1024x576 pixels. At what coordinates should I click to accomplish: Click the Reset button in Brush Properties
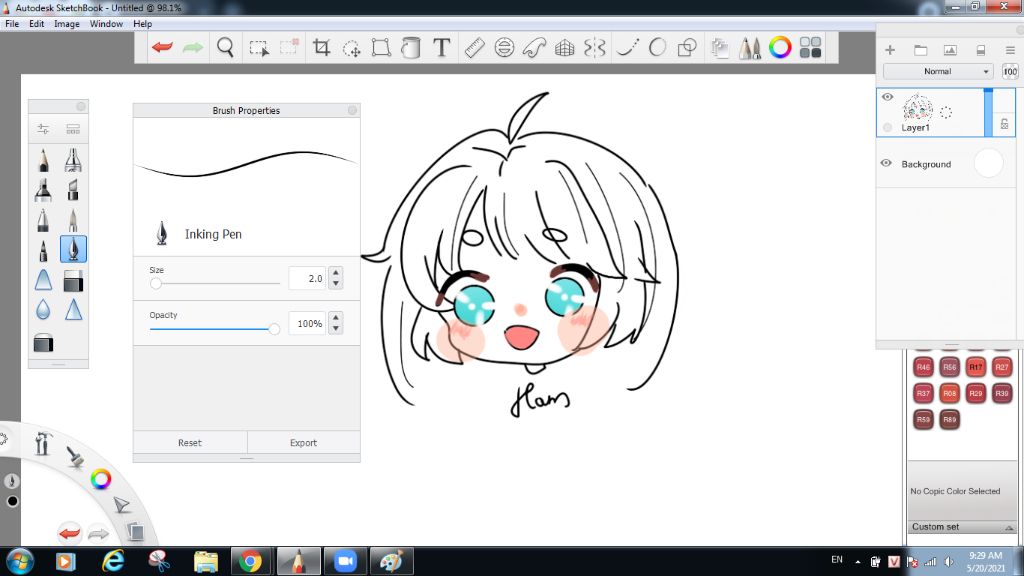190,442
